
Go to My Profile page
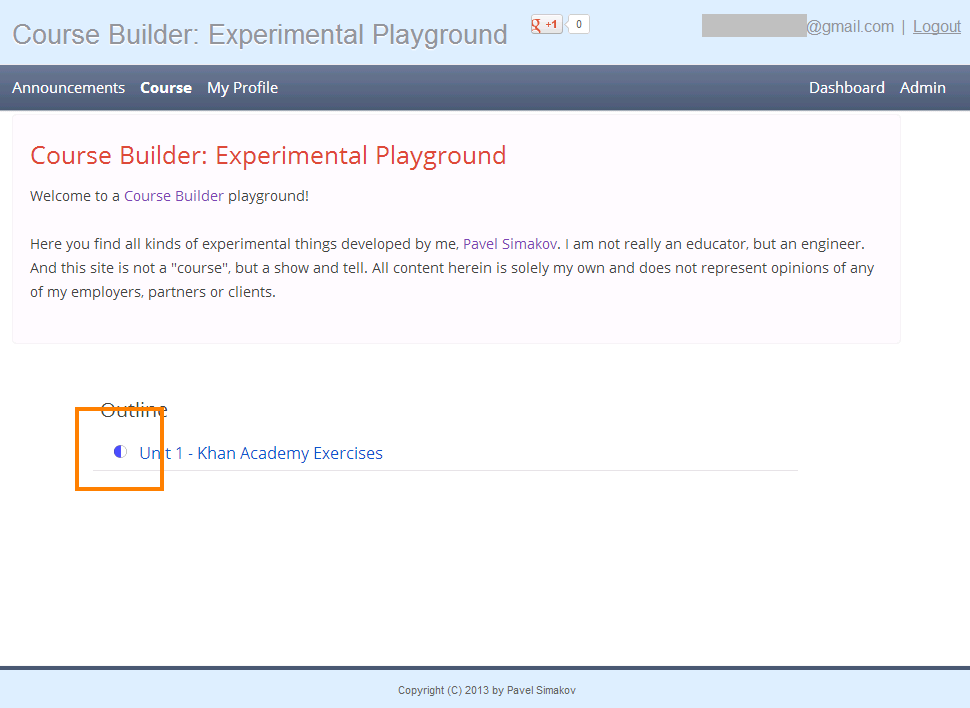(242, 88)
